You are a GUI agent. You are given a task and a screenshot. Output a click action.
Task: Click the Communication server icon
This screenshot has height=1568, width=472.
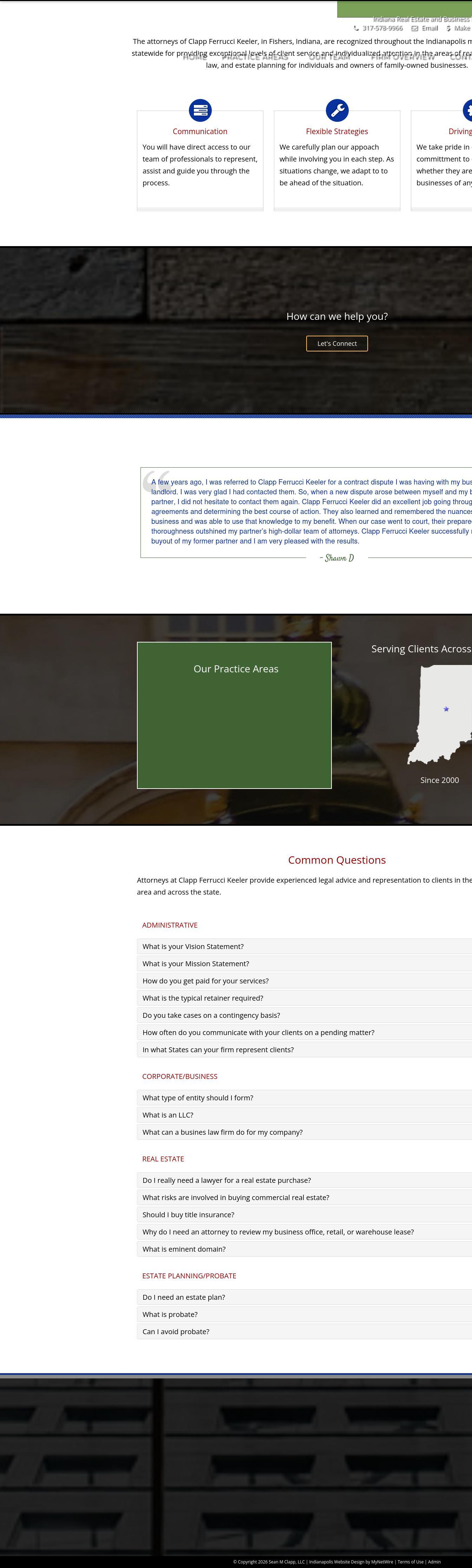coord(200,110)
